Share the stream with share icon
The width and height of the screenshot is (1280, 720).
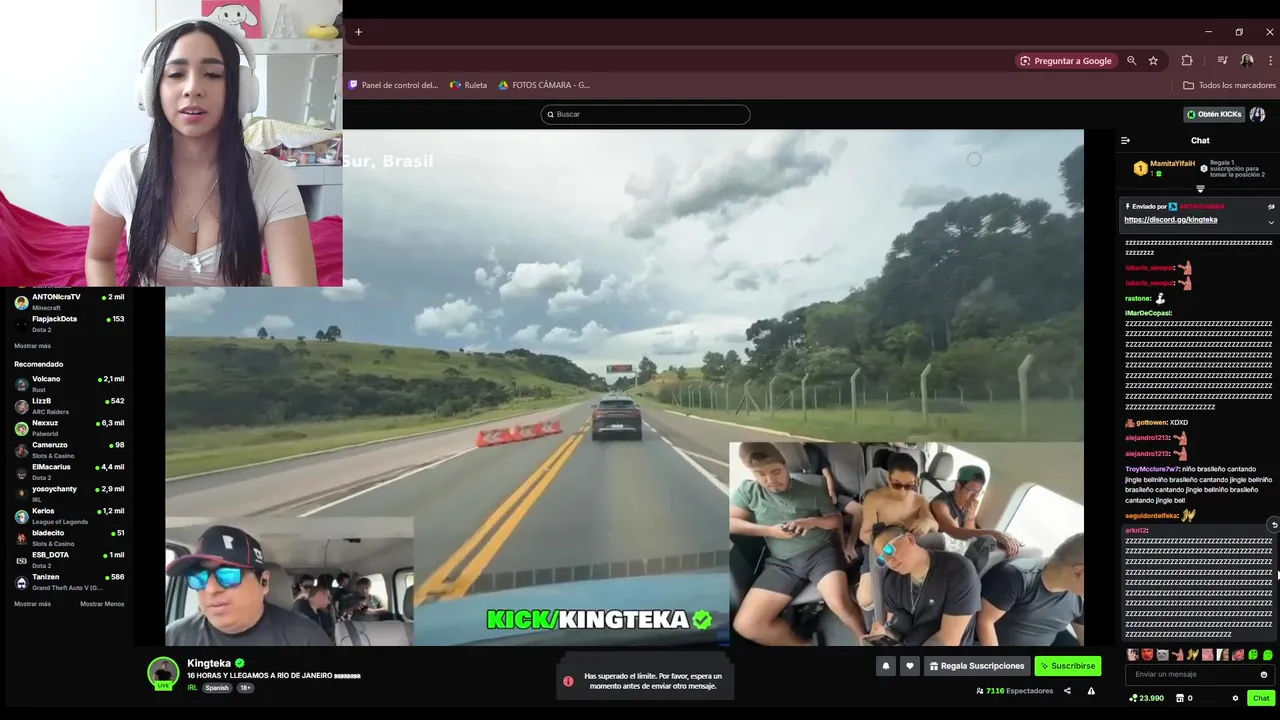point(1067,691)
